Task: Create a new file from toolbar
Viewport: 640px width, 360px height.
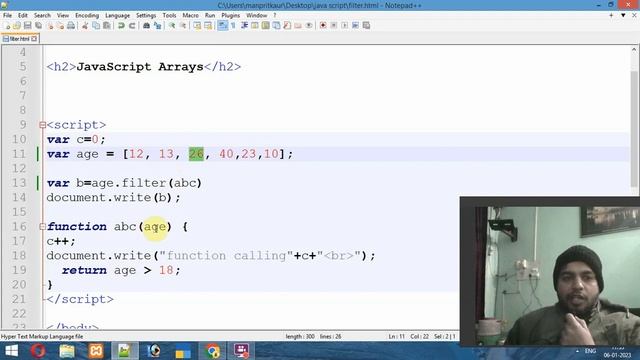Action: (7, 25)
